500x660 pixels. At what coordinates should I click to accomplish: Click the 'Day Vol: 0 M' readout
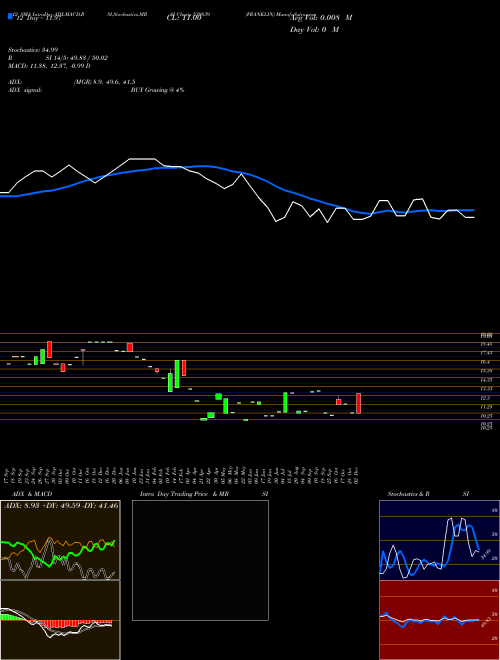pos(314,30)
